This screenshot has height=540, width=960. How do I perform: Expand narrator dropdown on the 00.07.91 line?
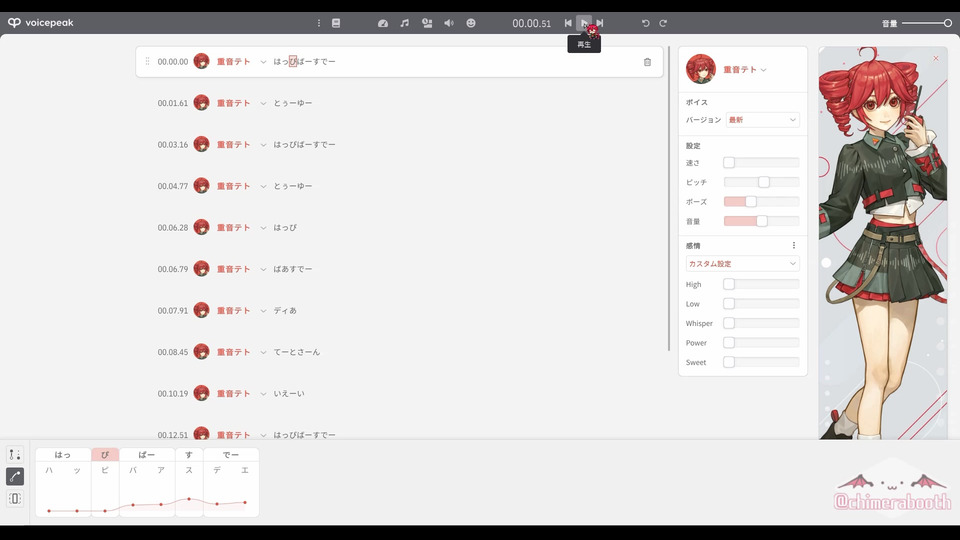tap(263, 311)
